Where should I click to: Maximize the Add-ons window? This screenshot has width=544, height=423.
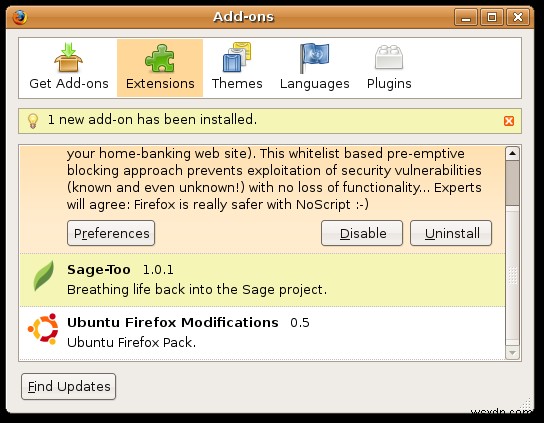click(491, 17)
